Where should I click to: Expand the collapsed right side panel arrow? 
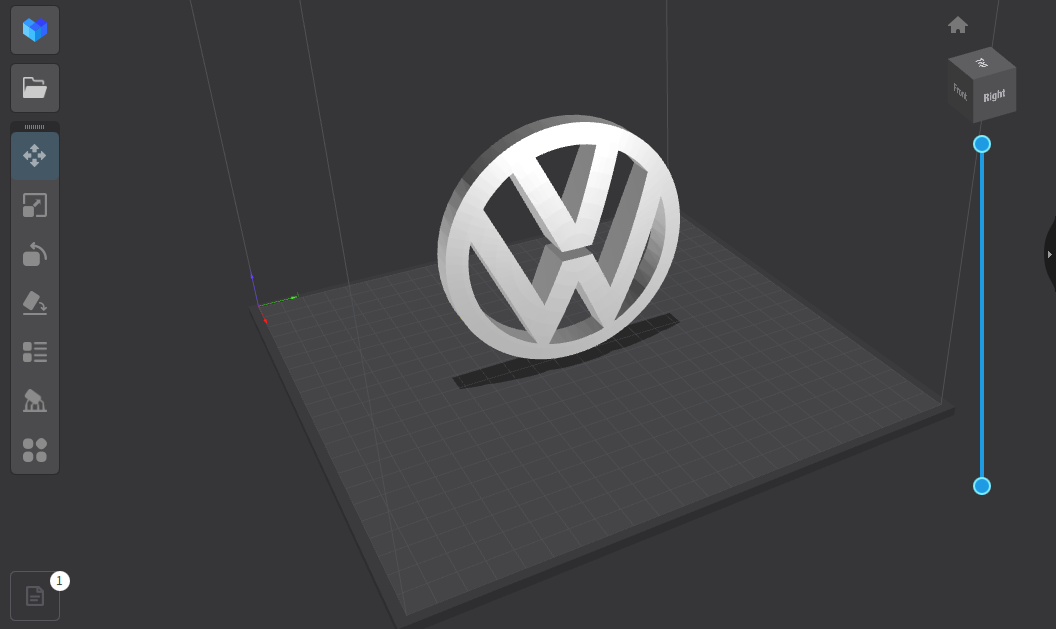tap(1049, 255)
